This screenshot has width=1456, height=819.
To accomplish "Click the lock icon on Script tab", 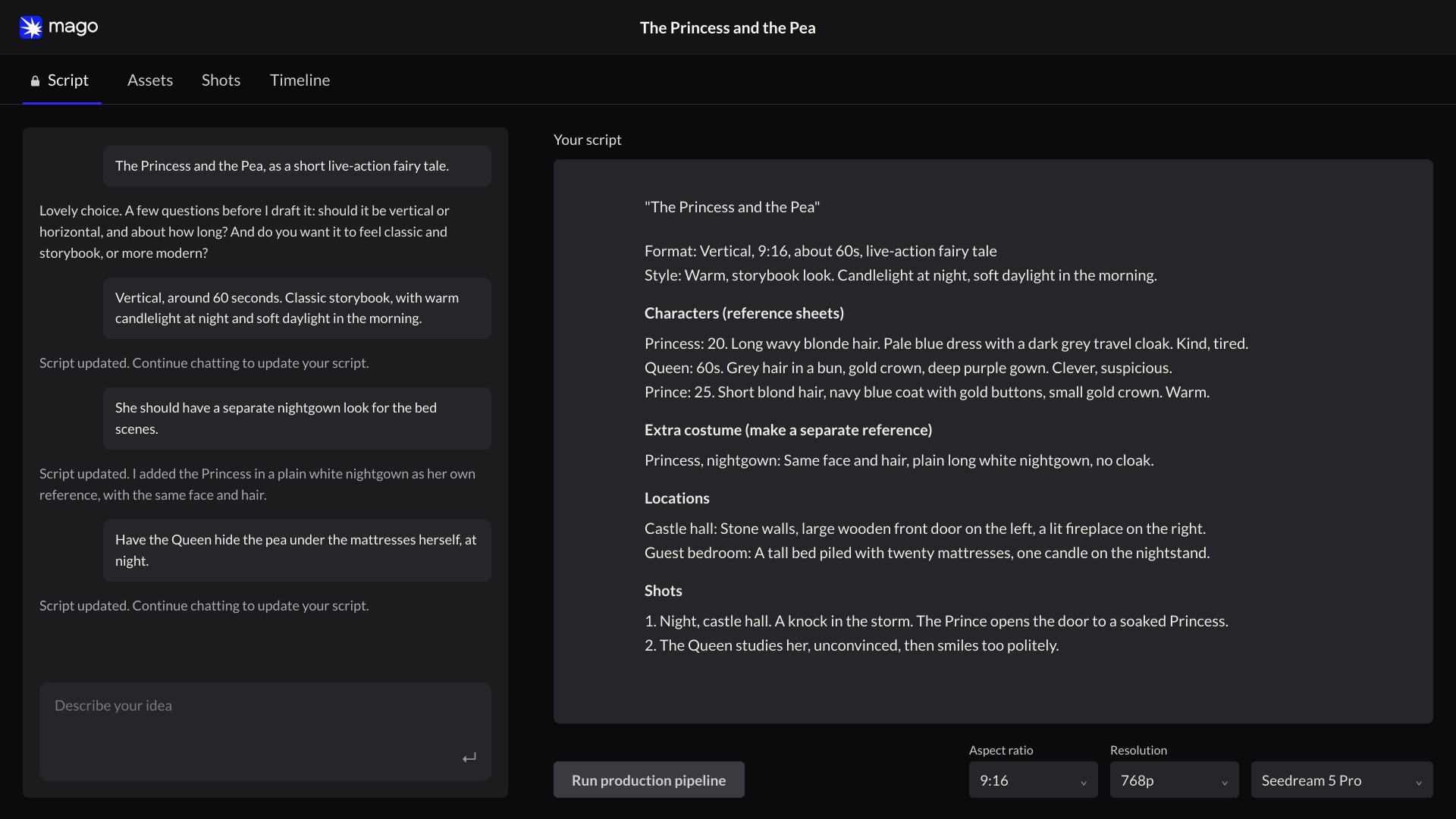I will tap(35, 81).
